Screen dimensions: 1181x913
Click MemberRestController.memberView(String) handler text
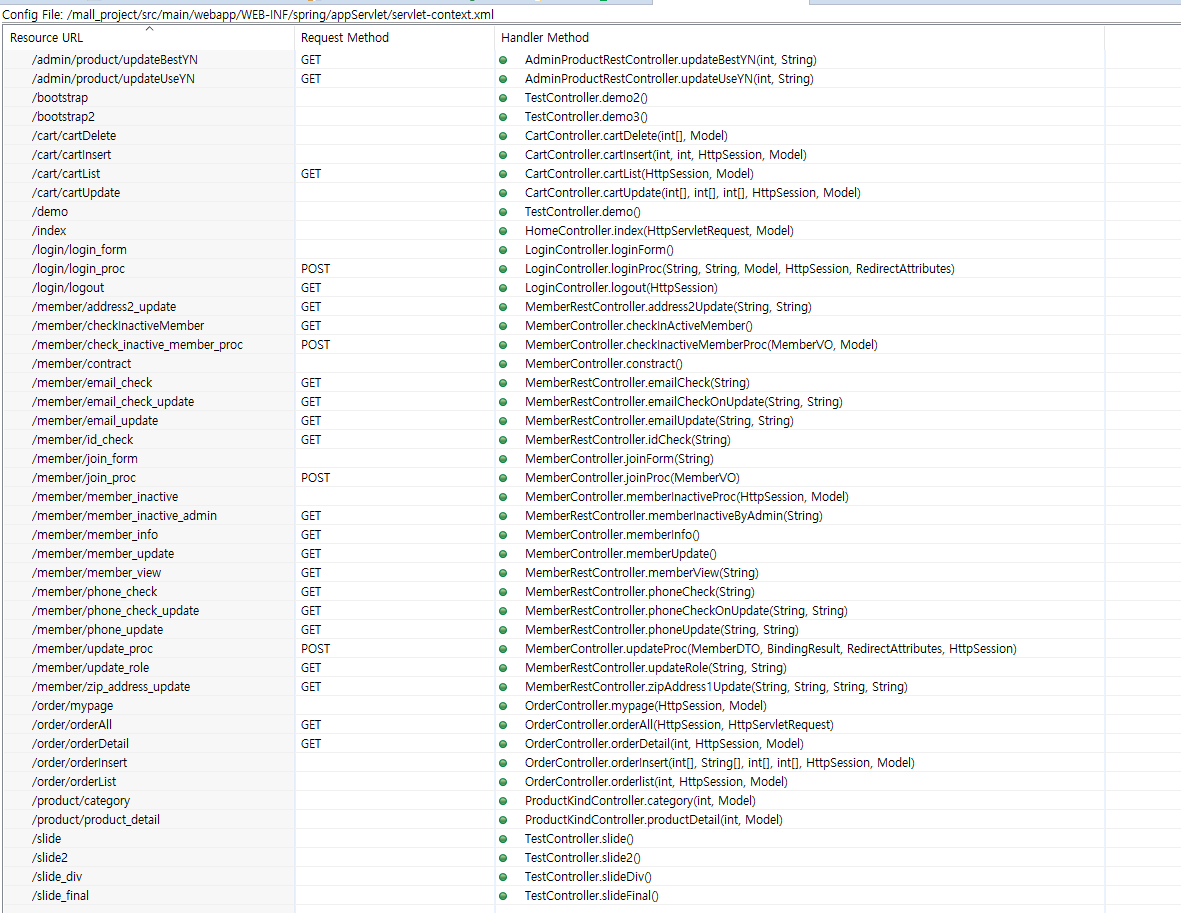click(x=642, y=573)
